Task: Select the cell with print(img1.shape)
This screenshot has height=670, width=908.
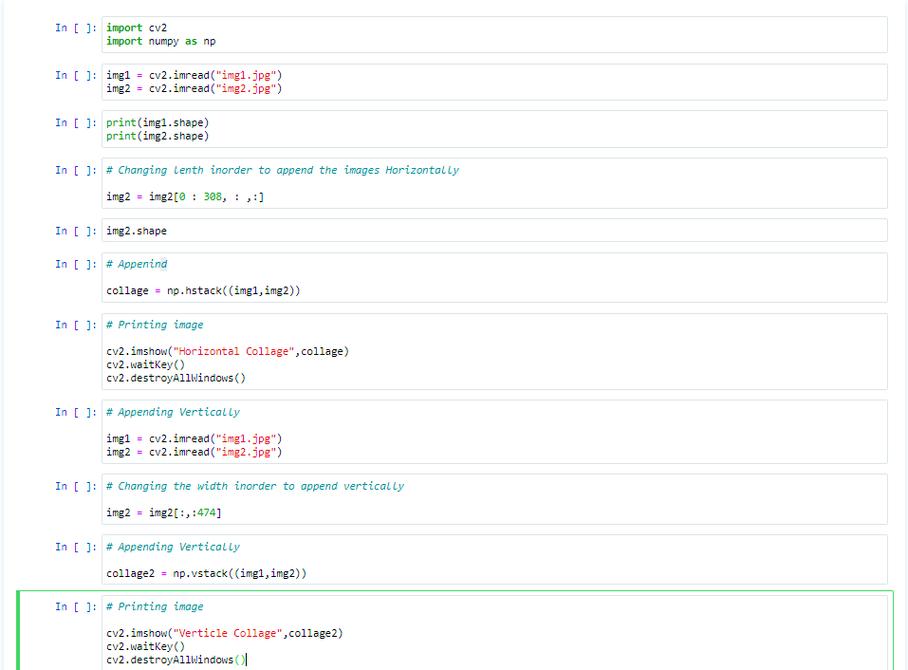Action: coord(494,129)
